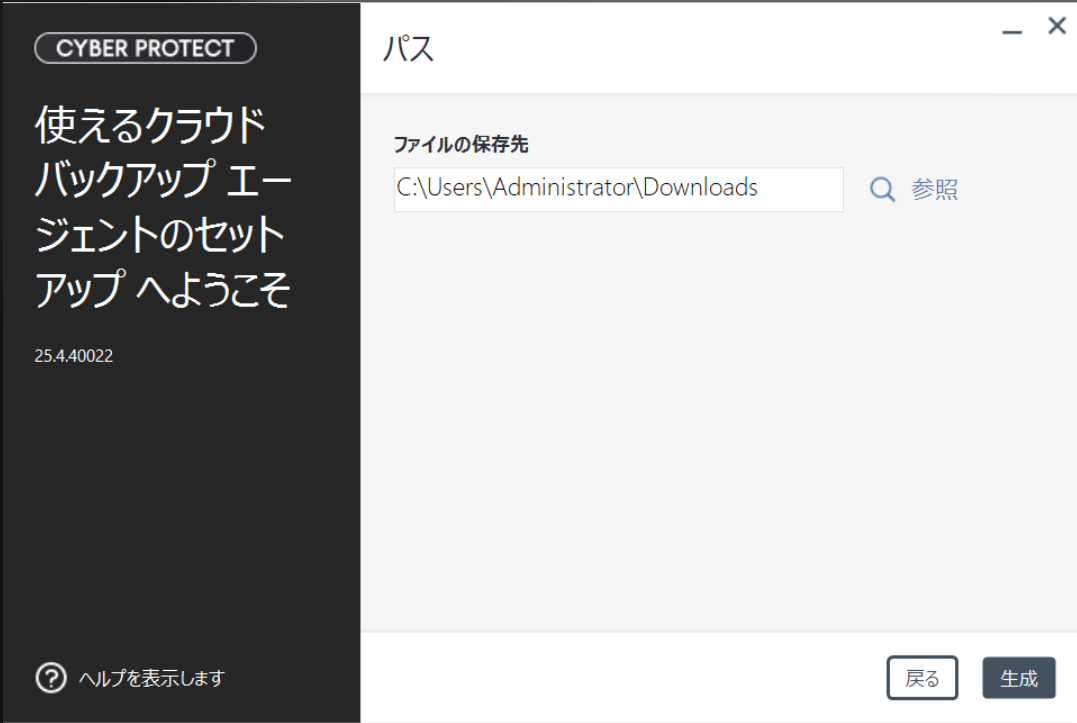Click the magnifier icon beside 参照
Image resolution: width=1077 pixels, height=723 pixels.
(x=883, y=190)
